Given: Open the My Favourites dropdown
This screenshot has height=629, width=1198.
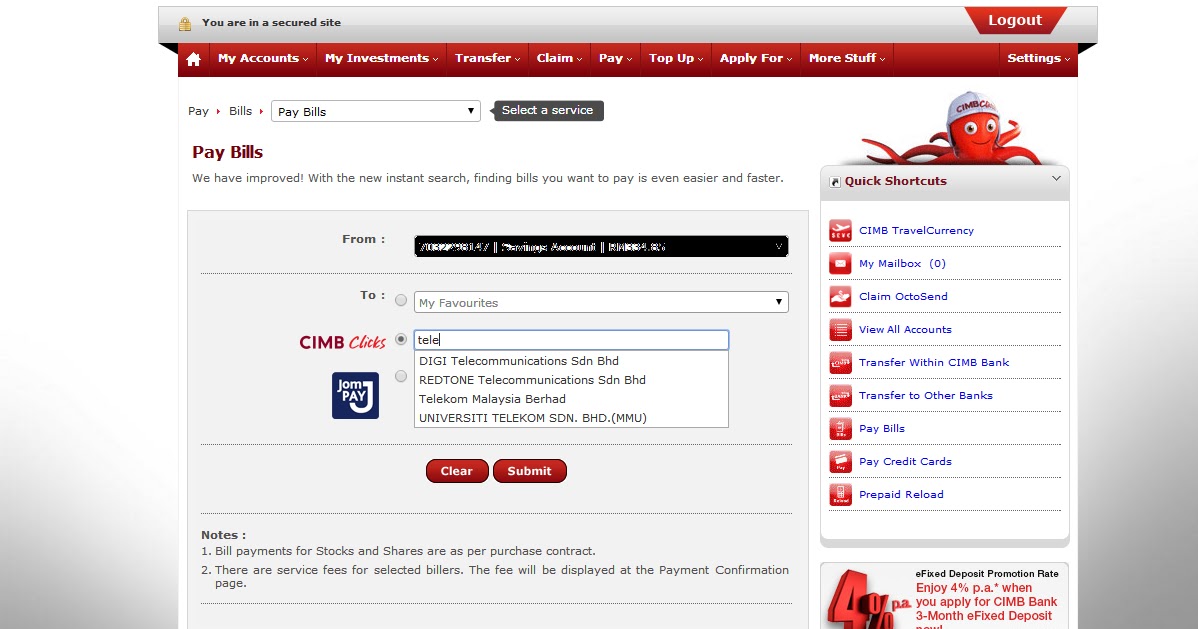Looking at the screenshot, I should [x=601, y=303].
